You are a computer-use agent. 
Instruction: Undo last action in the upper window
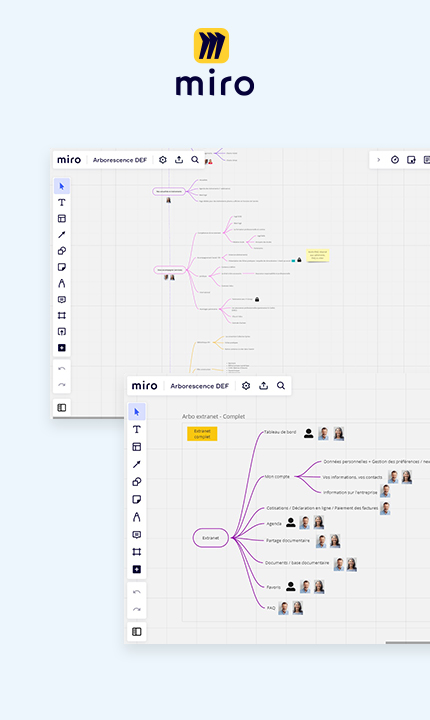[x=62, y=369]
